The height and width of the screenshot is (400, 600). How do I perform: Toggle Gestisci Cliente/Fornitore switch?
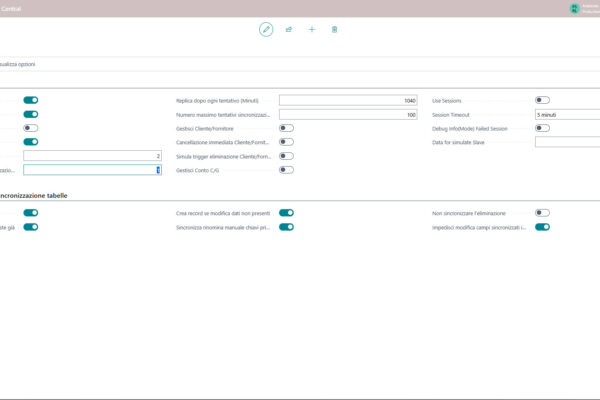click(x=286, y=128)
